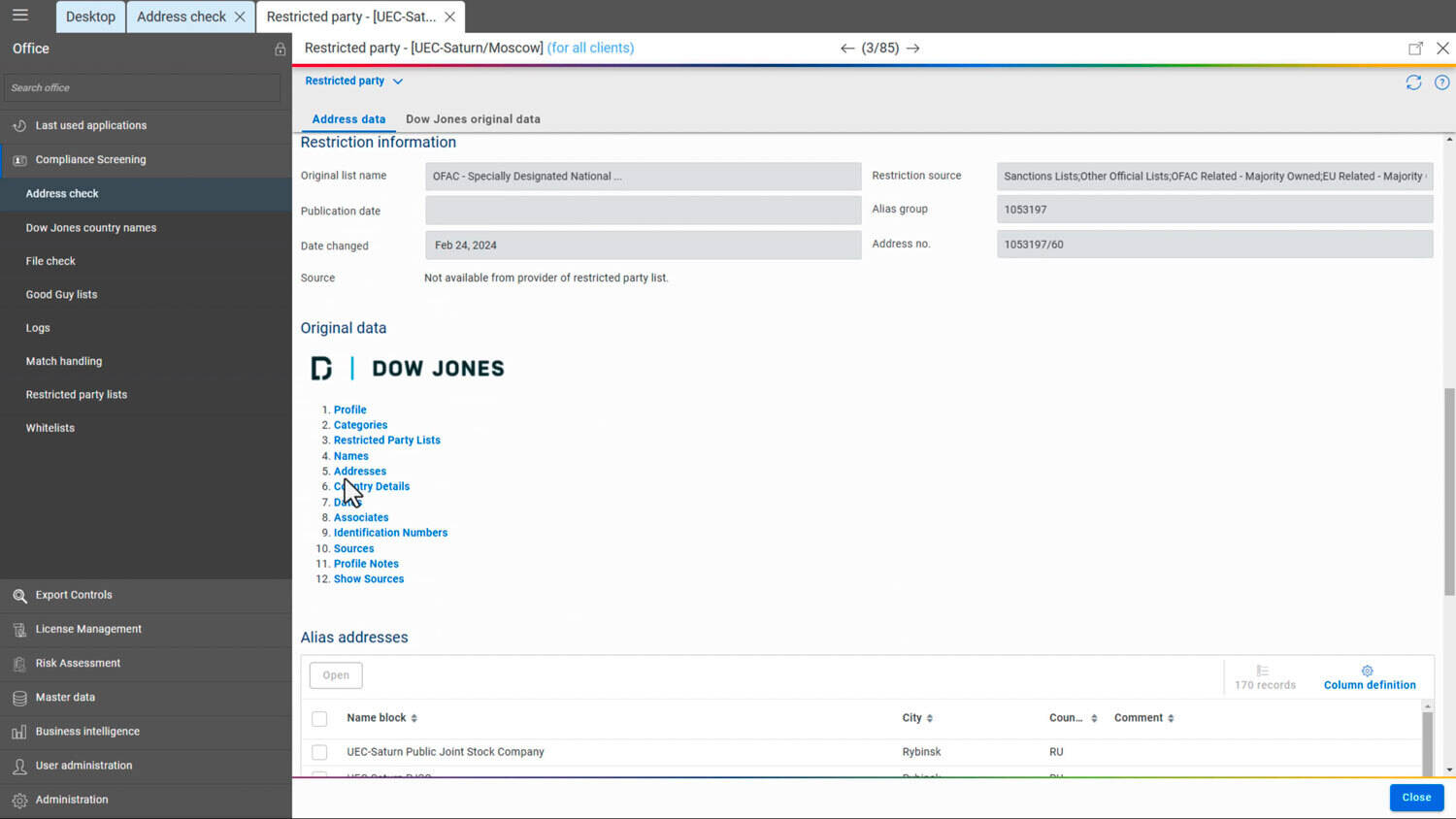Click the Business intelligence chart icon
Screen dimensions: 1456x819
pos(19,732)
